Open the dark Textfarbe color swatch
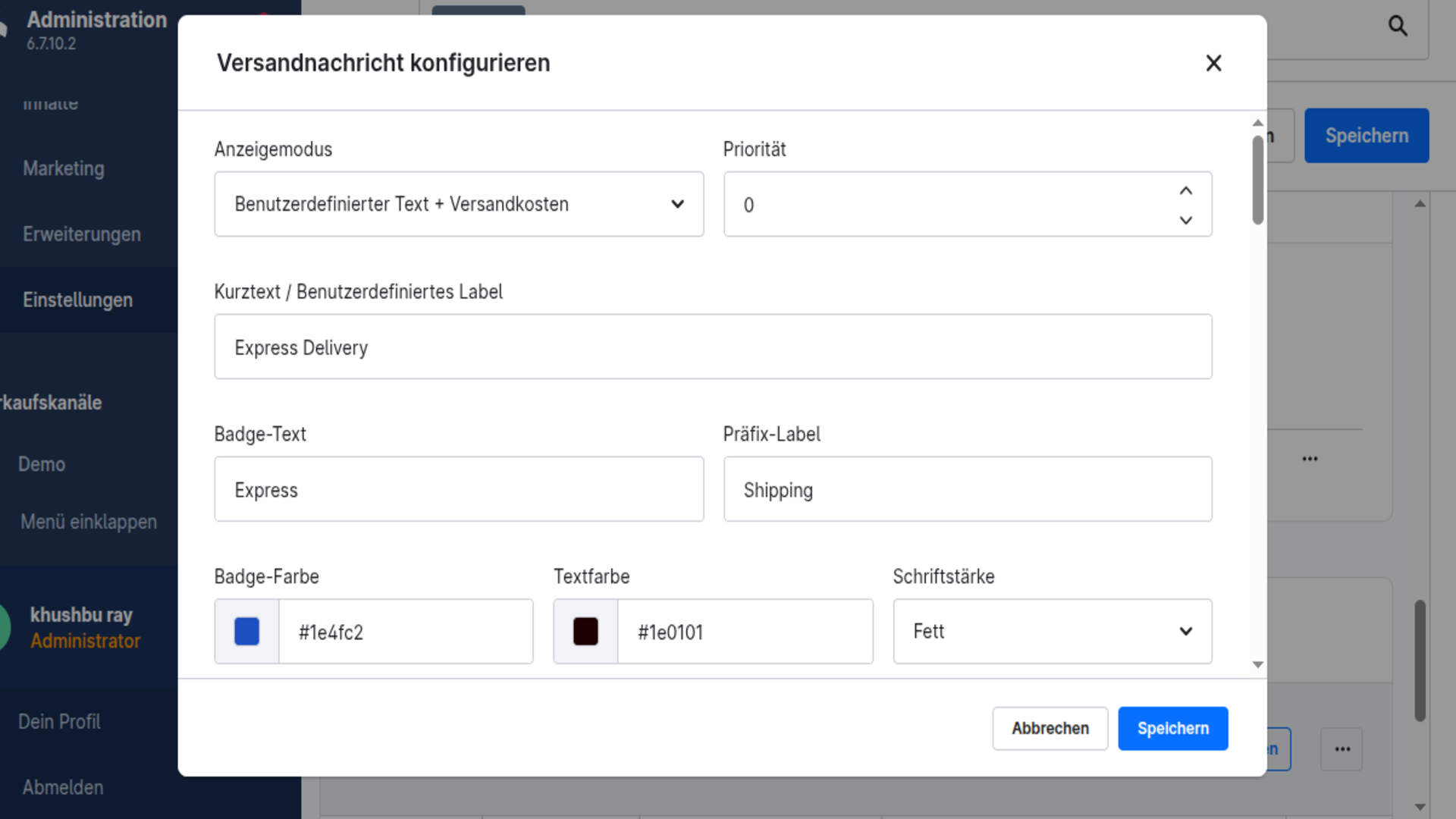This screenshot has height=819, width=1456. pos(585,631)
